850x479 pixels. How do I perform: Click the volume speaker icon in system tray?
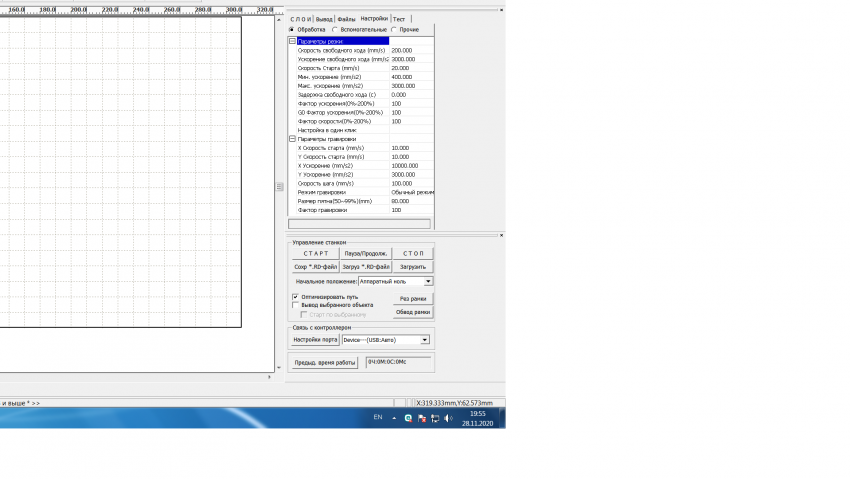[x=448, y=418]
